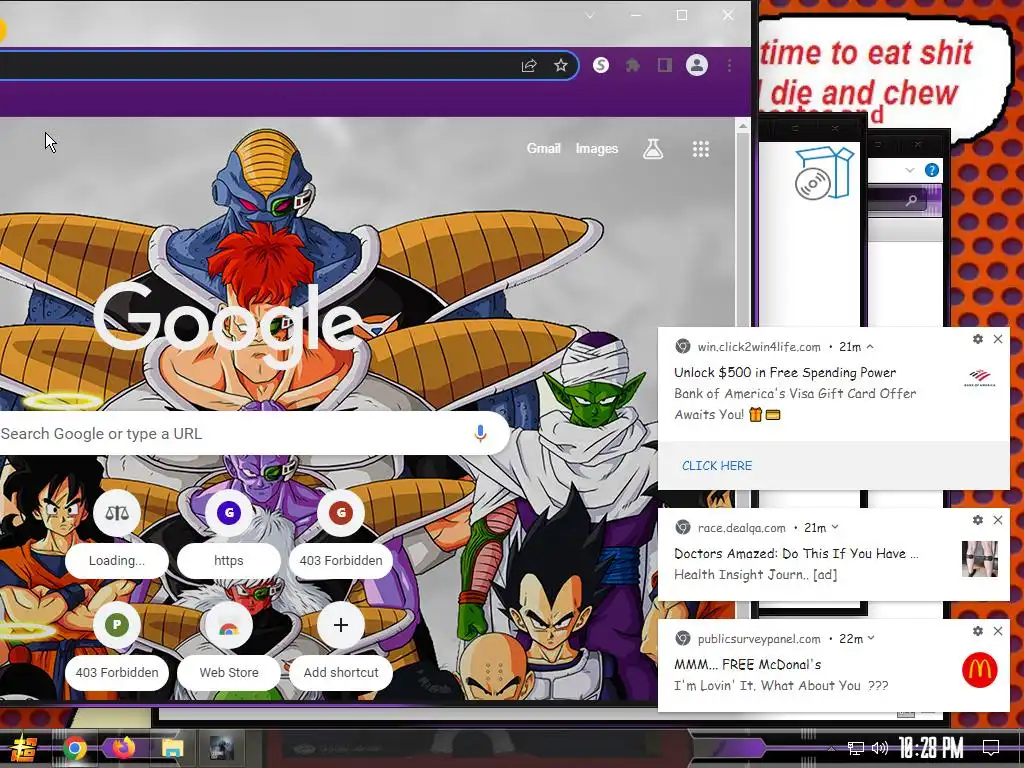Open settings gear on click2win4life notification
1024x768 pixels.
coord(978,339)
